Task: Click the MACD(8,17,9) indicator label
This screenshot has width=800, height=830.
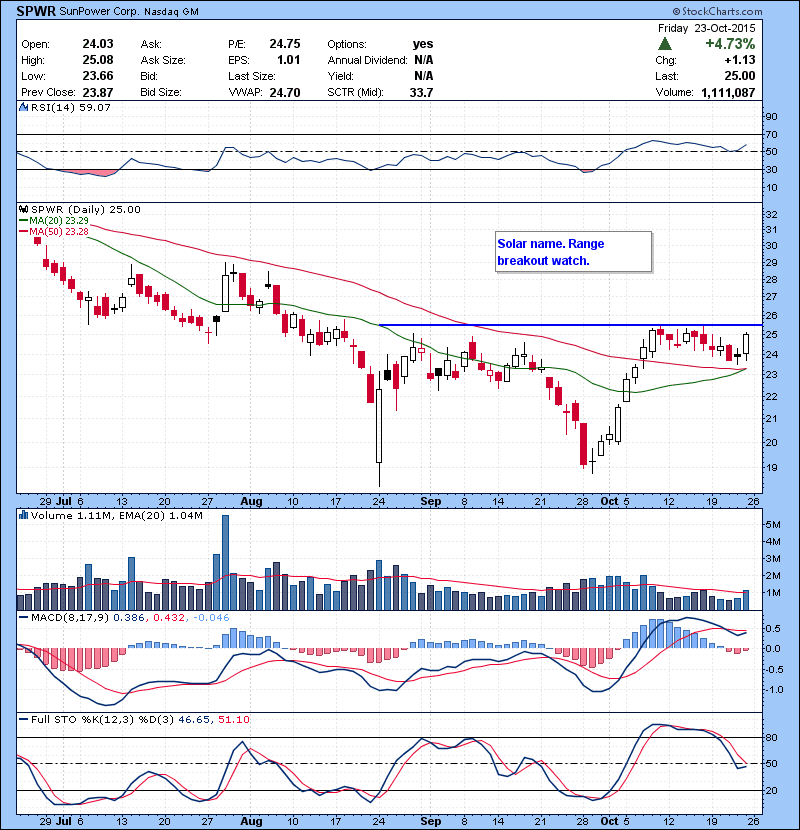Action: pos(70,617)
